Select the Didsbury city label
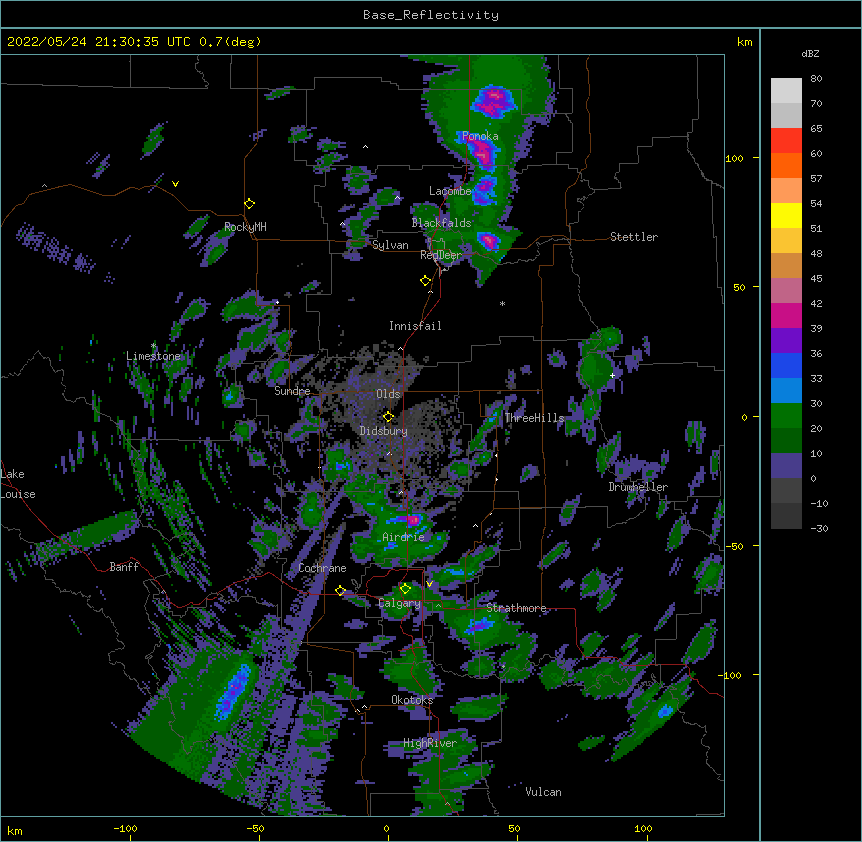This screenshot has height=842, width=862. pyautogui.click(x=384, y=431)
